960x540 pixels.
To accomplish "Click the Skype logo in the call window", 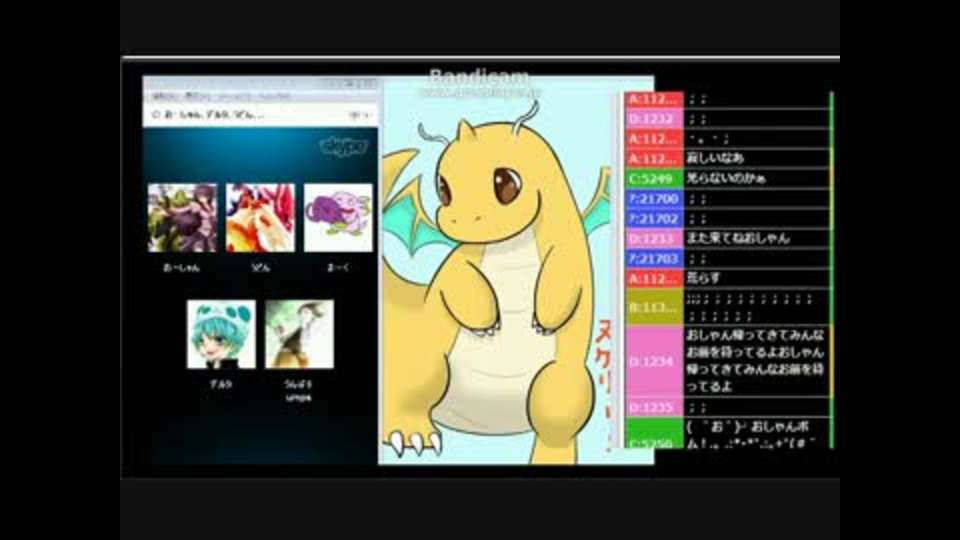I will coord(343,146).
